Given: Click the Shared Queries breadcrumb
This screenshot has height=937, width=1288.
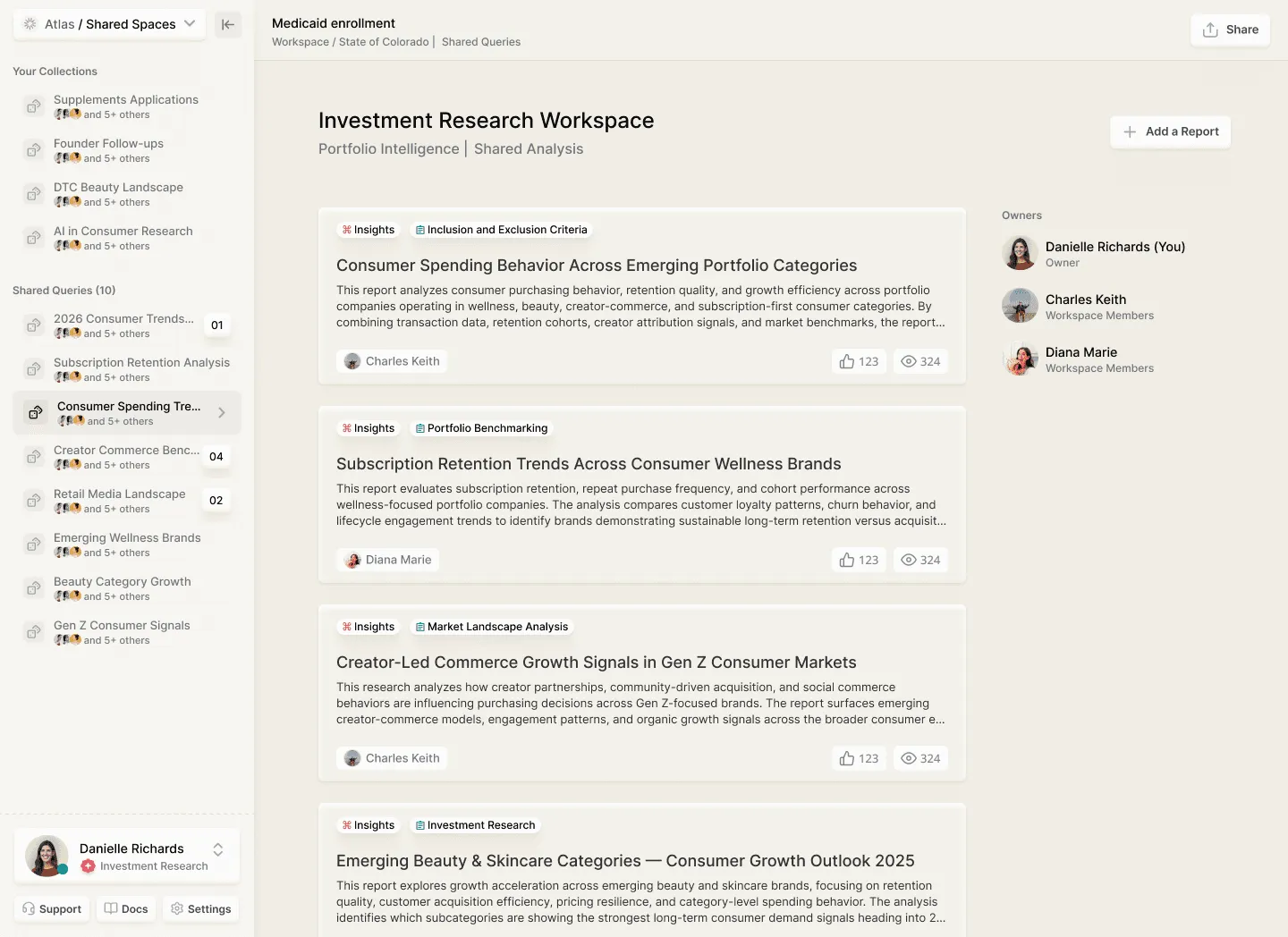Looking at the screenshot, I should click(x=481, y=42).
